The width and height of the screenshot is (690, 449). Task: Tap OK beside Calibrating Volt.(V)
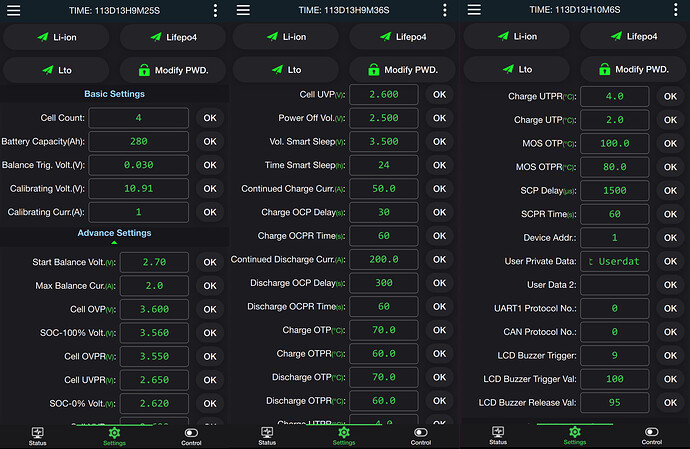tap(210, 189)
